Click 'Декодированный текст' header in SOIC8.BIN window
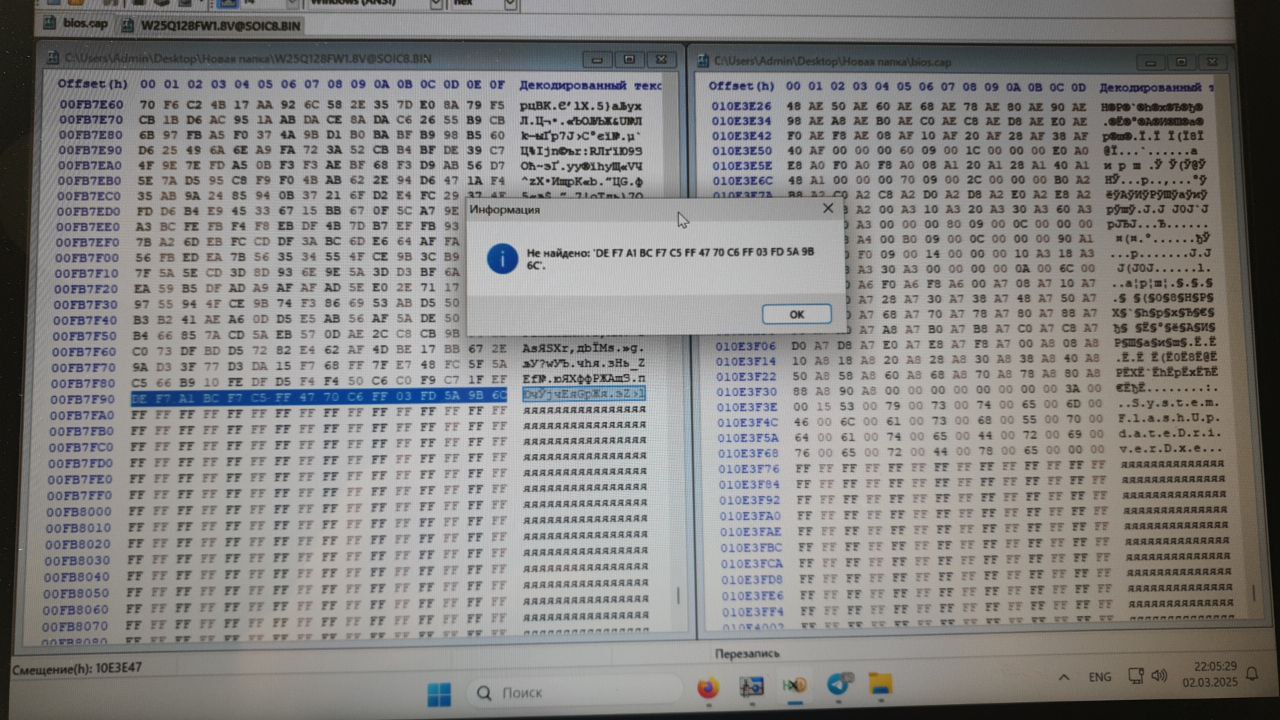 coord(590,86)
